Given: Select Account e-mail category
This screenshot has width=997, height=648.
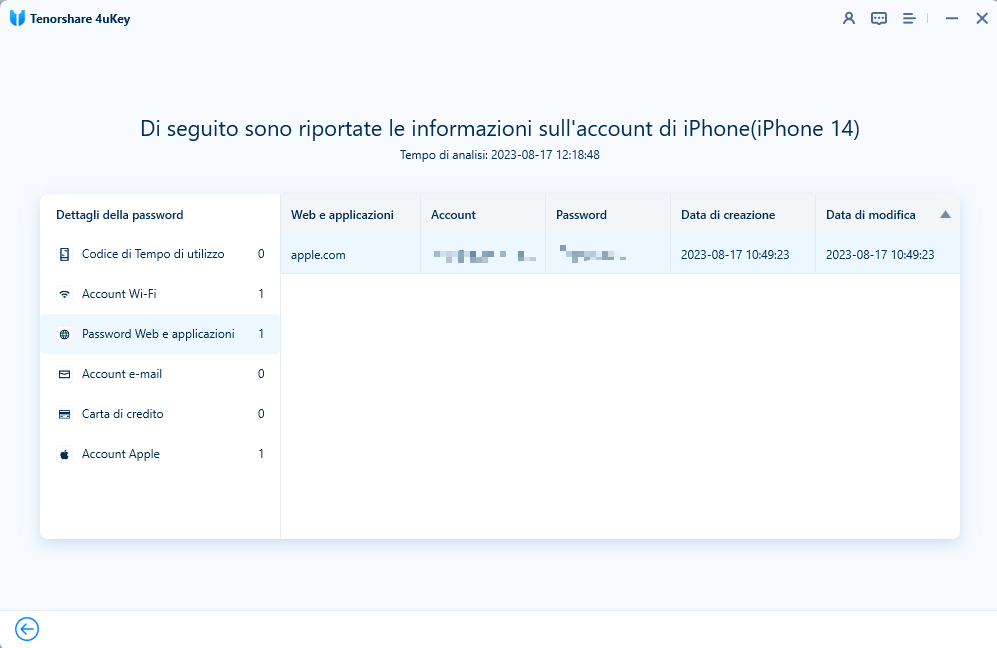Looking at the screenshot, I should (160, 374).
